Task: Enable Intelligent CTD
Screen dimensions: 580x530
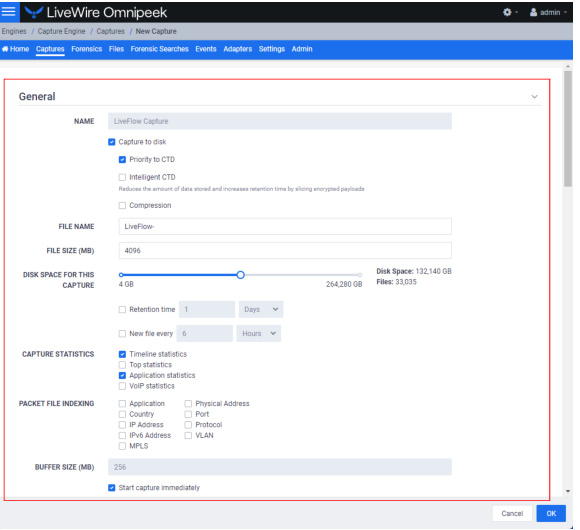Action: point(122,178)
